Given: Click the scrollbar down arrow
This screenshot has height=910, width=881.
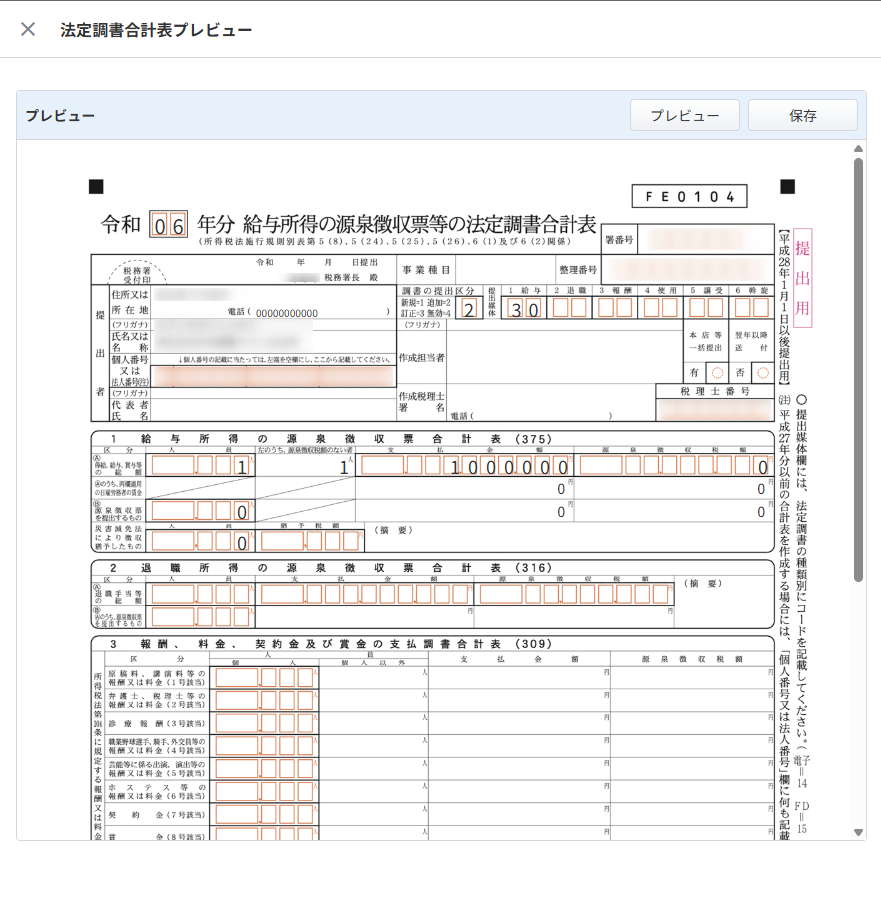Looking at the screenshot, I should pyautogui.click(x=857, y=831).
